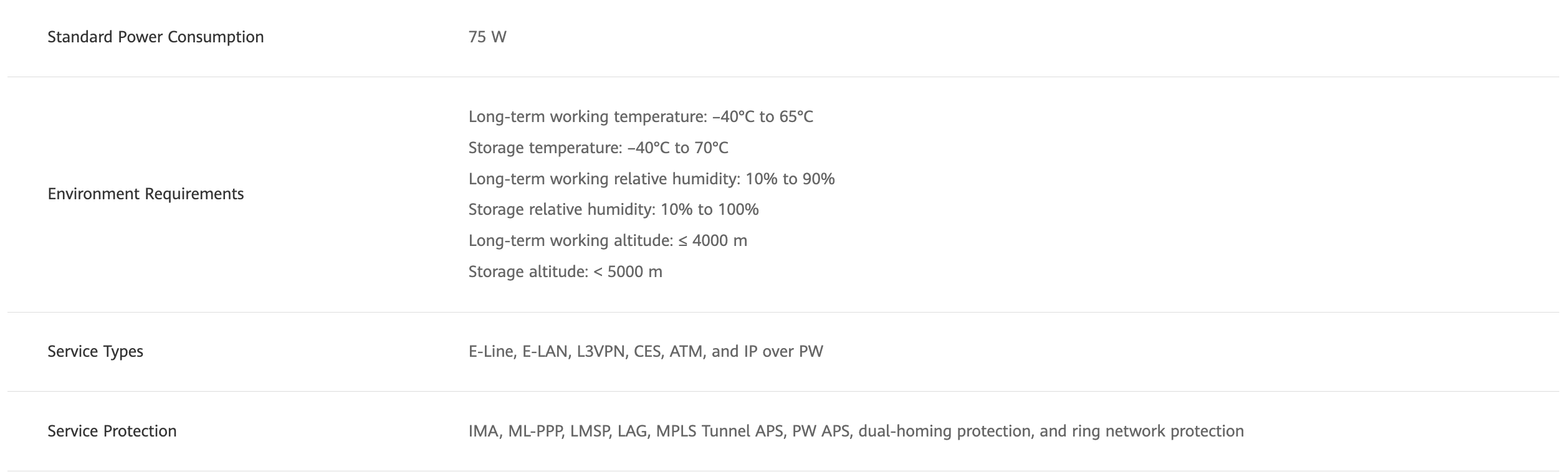Click the Service Types label
The height and width of the screenshot is (472, 1568).
[95, 352]
